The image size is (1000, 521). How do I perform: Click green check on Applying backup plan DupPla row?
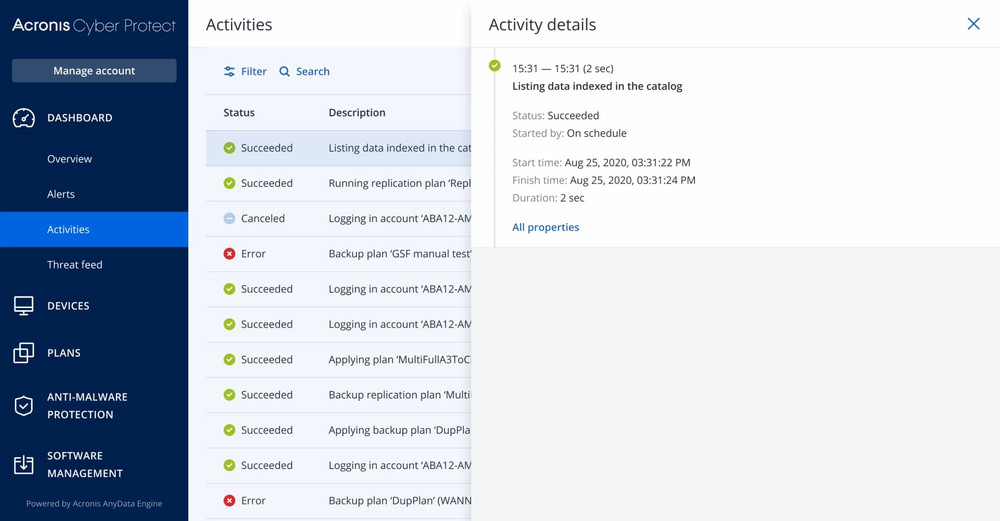tap(230, 430)
